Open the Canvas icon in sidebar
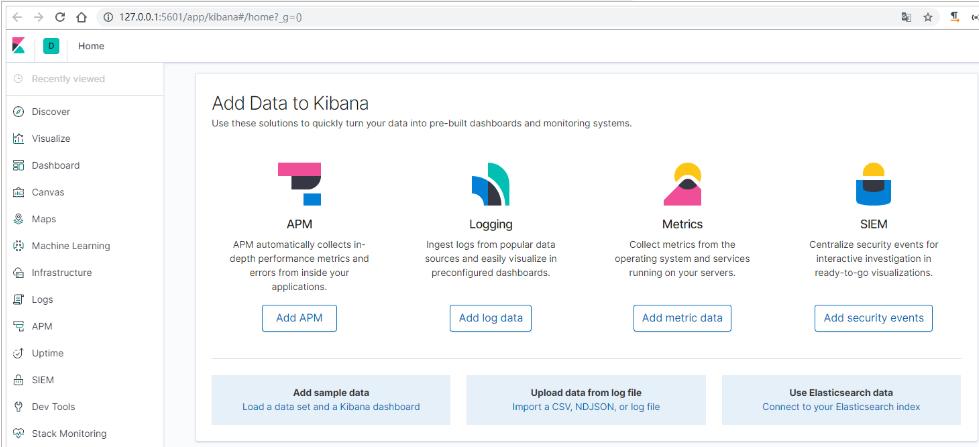 click(x=18, y=192)
